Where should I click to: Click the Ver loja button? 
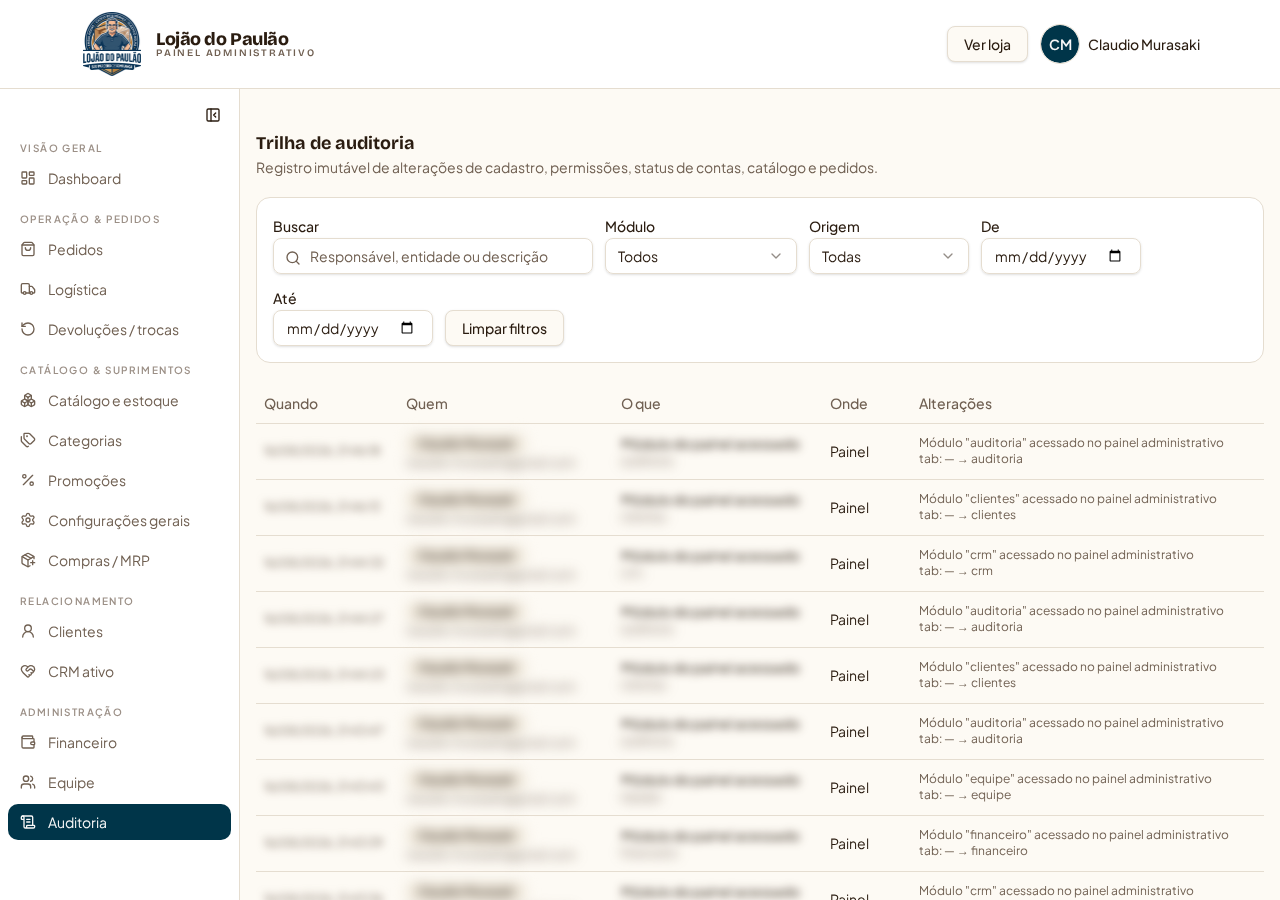pos(987,44)
